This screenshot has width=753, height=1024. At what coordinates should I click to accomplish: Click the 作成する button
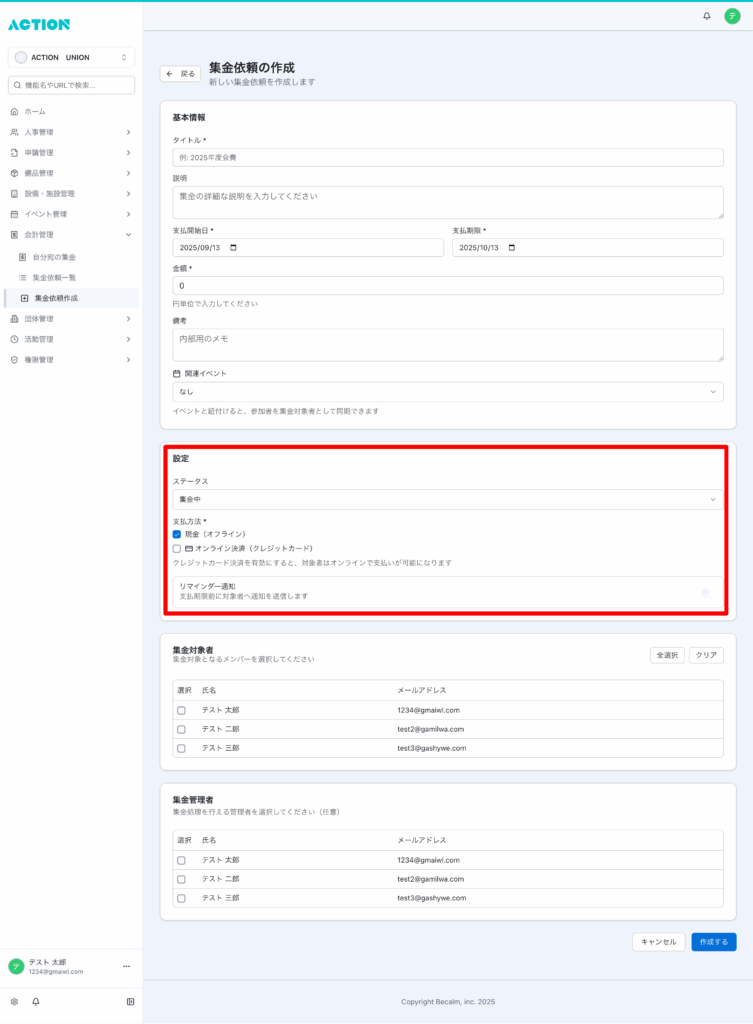(x=713, y=942)
